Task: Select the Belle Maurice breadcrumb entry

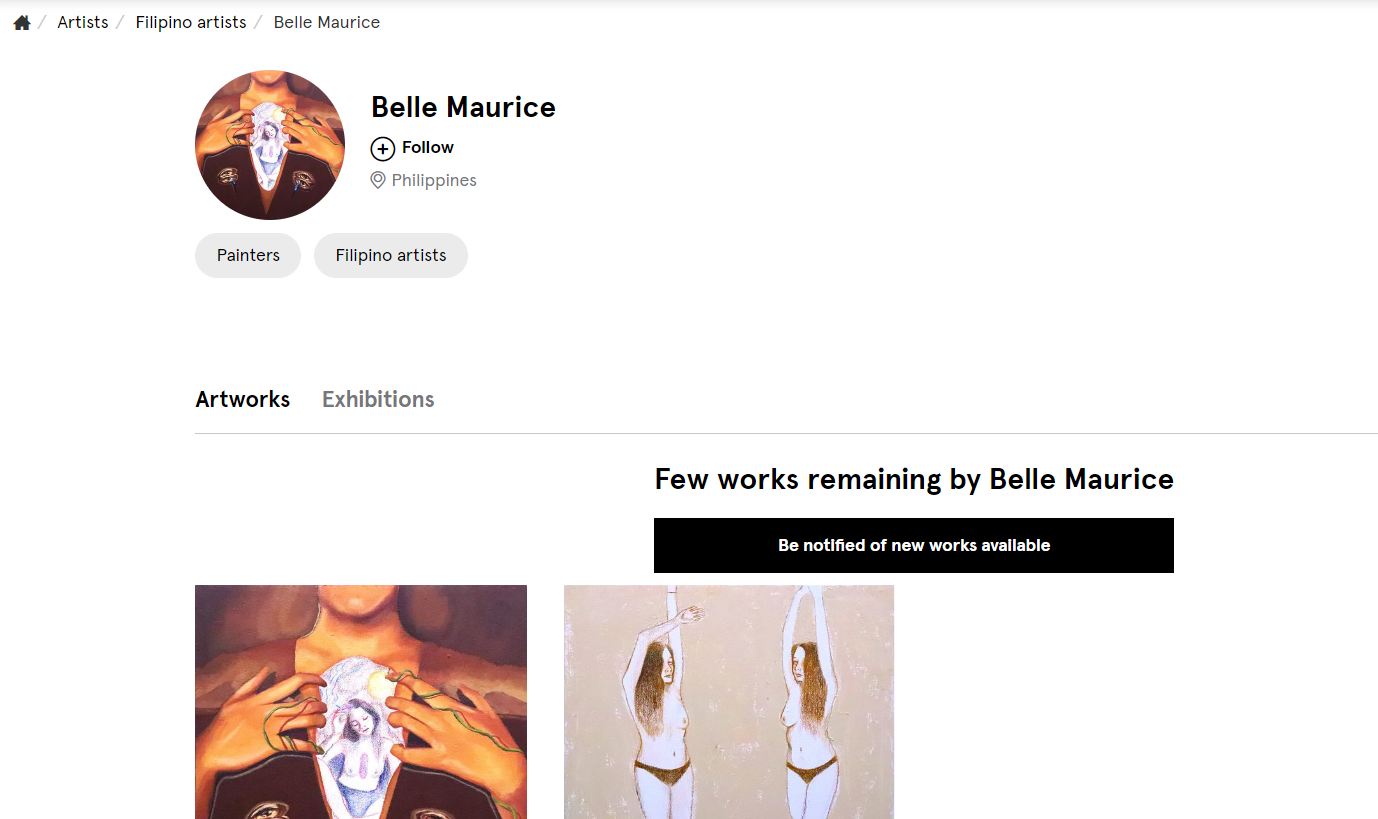Action: coord(326,21)
